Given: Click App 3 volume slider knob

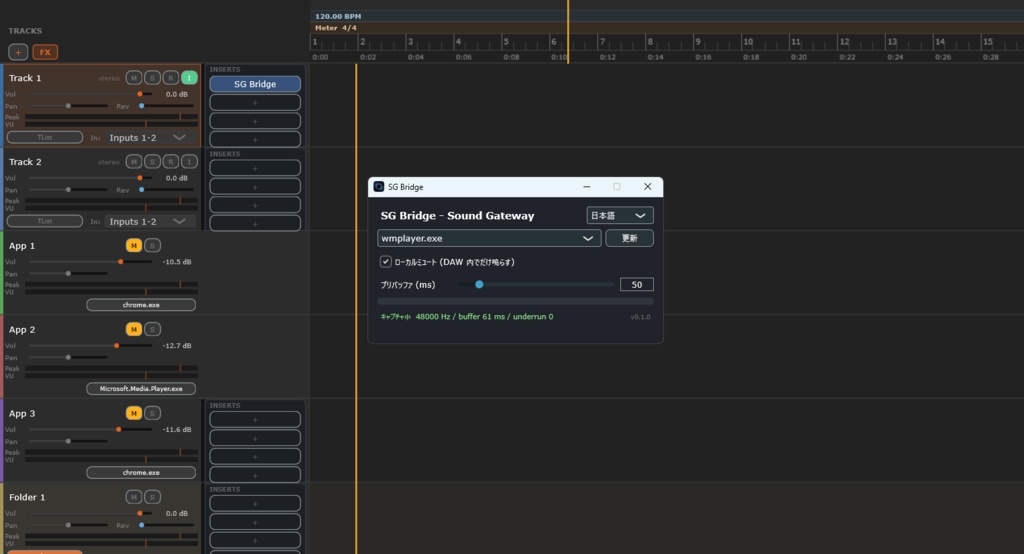Looking at the screenshot, I should [119, 430].
